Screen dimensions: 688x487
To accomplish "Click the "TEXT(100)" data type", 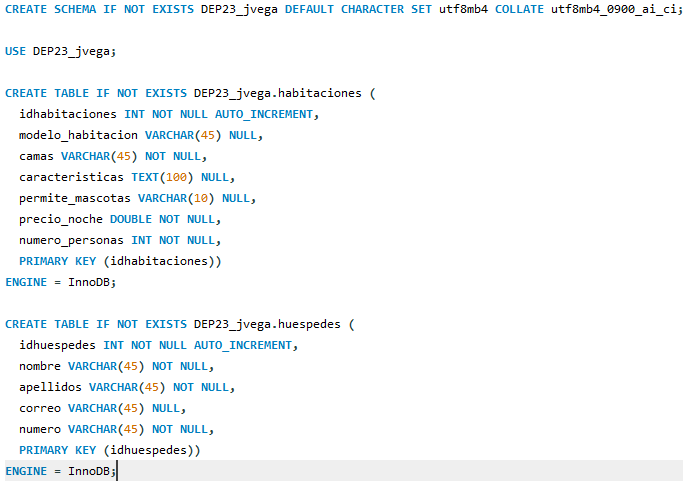I will 162,177.
